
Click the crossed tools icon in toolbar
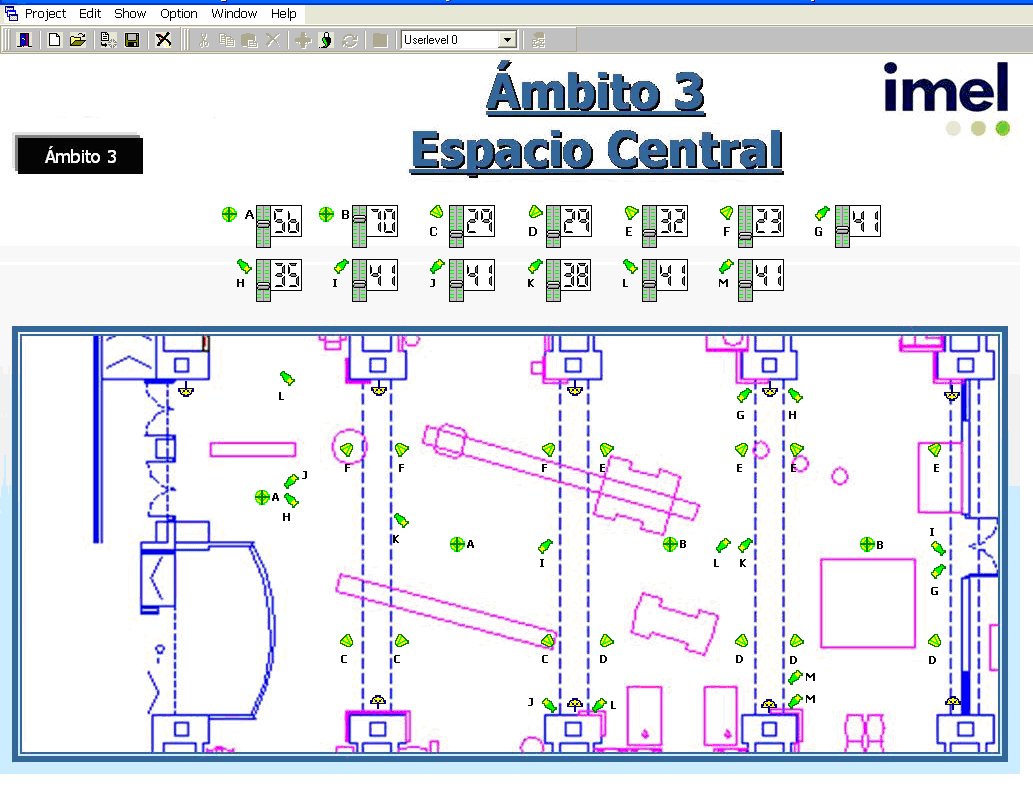pyautogui.click(x=163, y=40)
